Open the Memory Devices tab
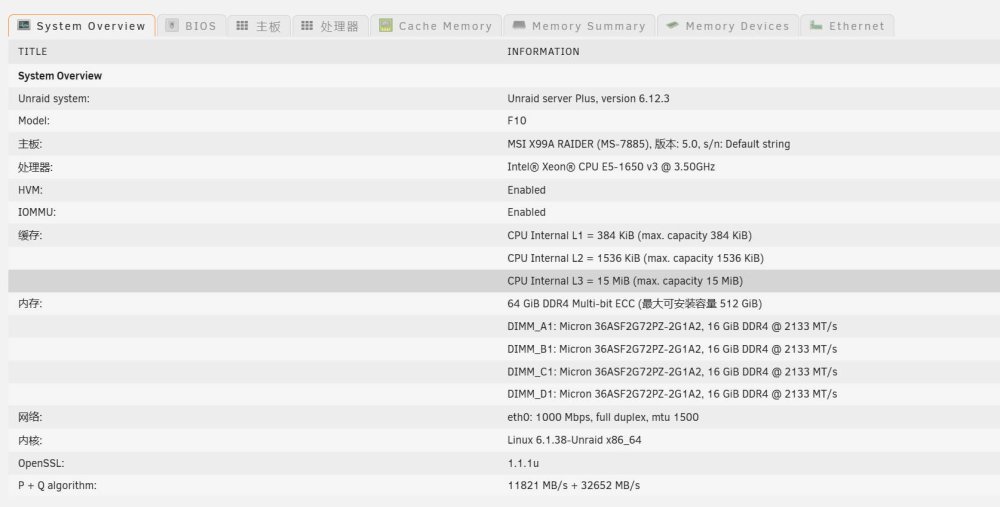Viewport: 1000px width, 507px height. (728, 26)
